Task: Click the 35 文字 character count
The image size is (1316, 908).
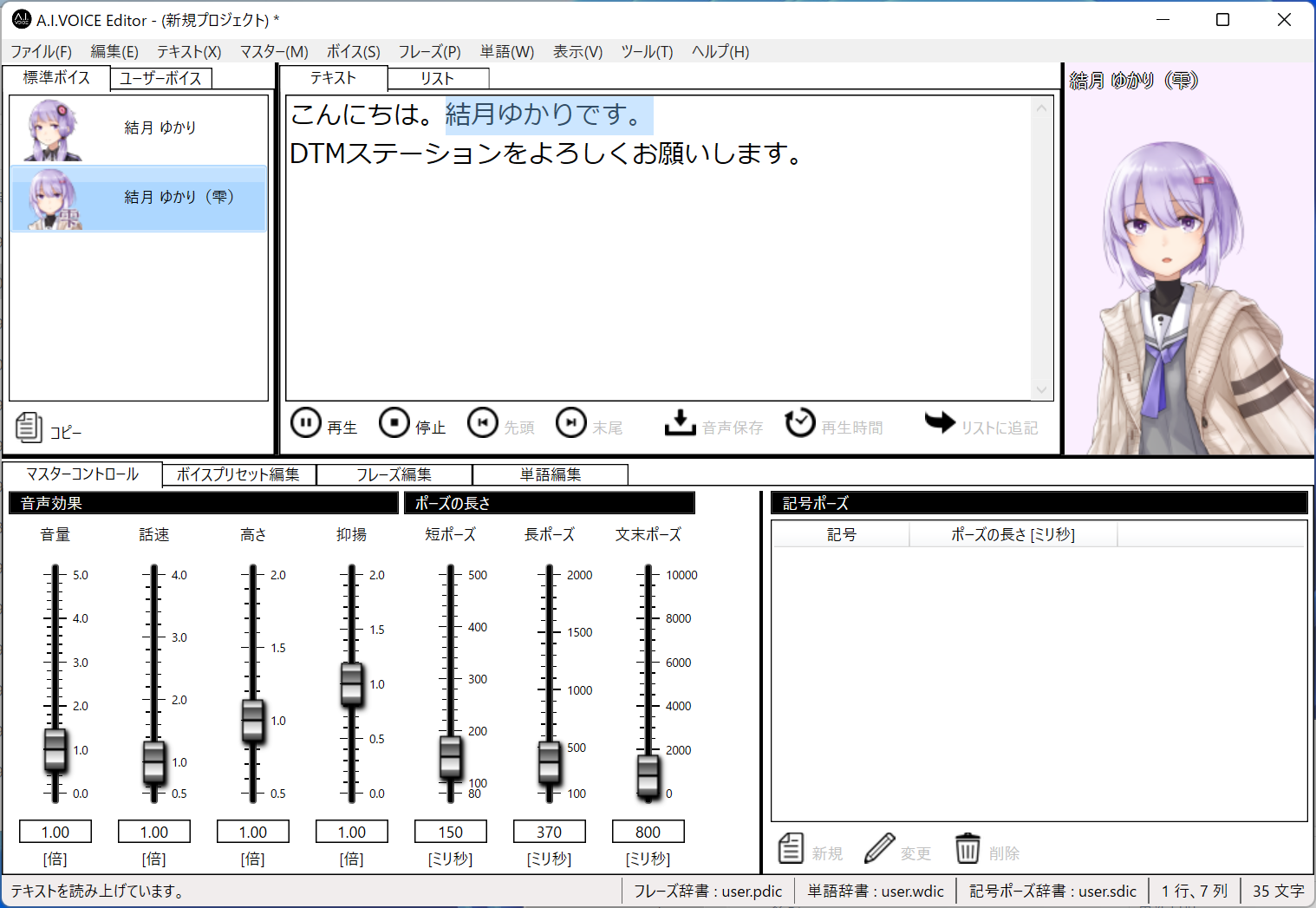Action: pos(1278,891)
